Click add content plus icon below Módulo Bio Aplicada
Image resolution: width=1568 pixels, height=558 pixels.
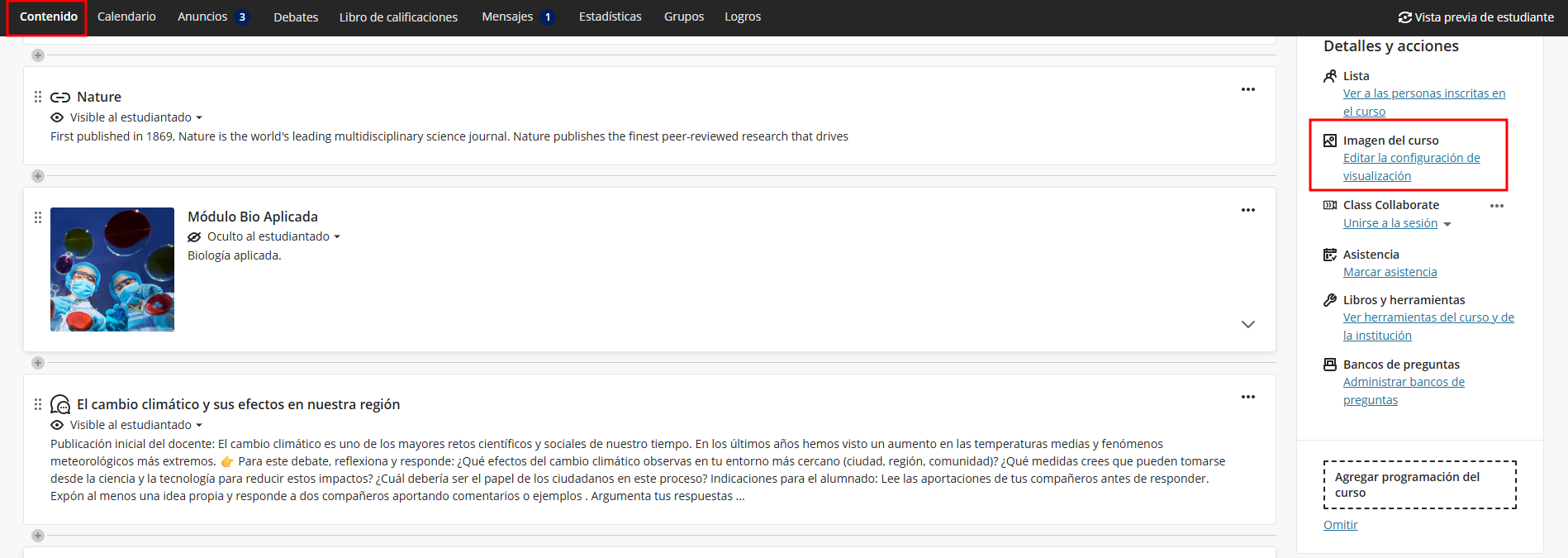pos(38,363)
